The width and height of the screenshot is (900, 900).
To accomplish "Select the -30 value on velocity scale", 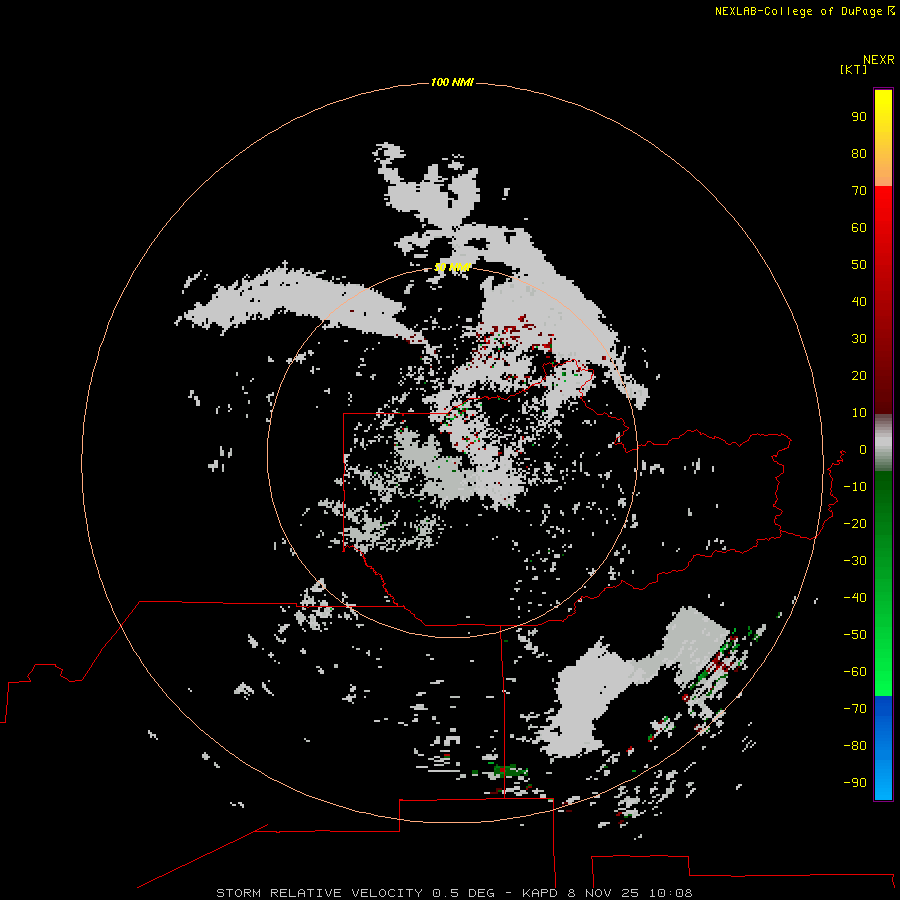I will tap(855, 561).
